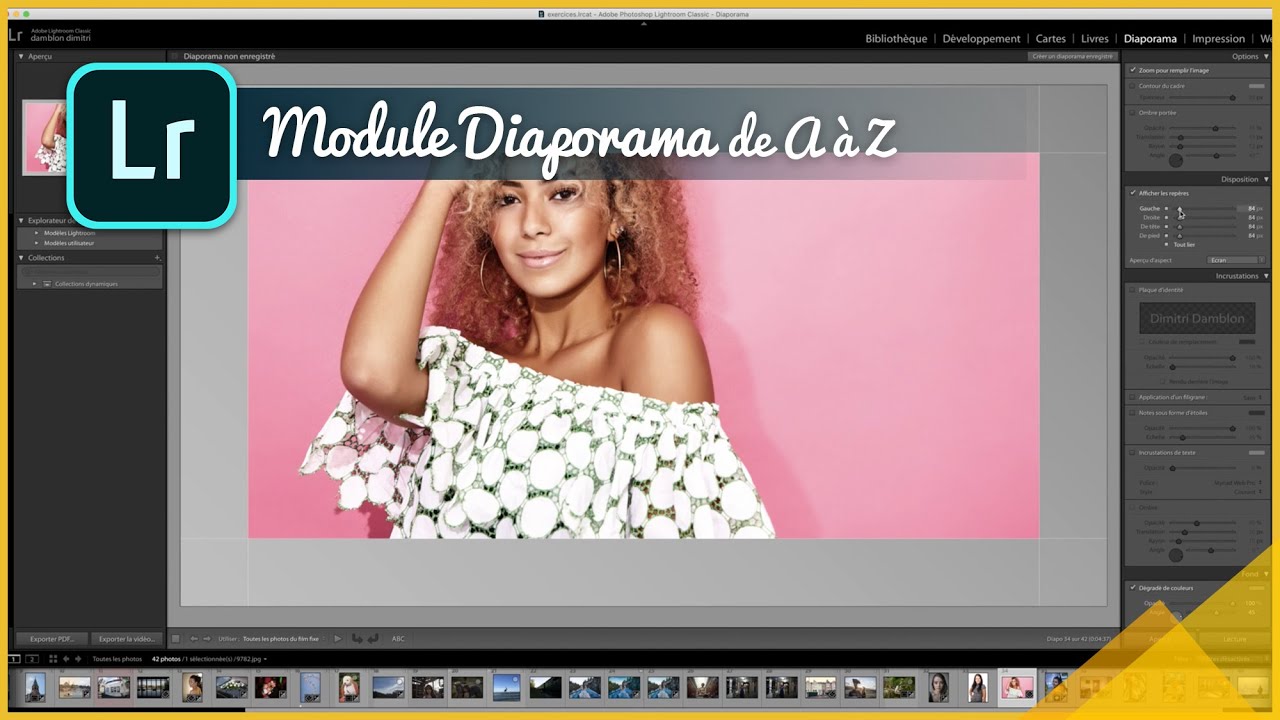Enable Notes sous forme d'étoiles checkbox
Screen dimensions: 1280x720
[x=1133, y=413]
